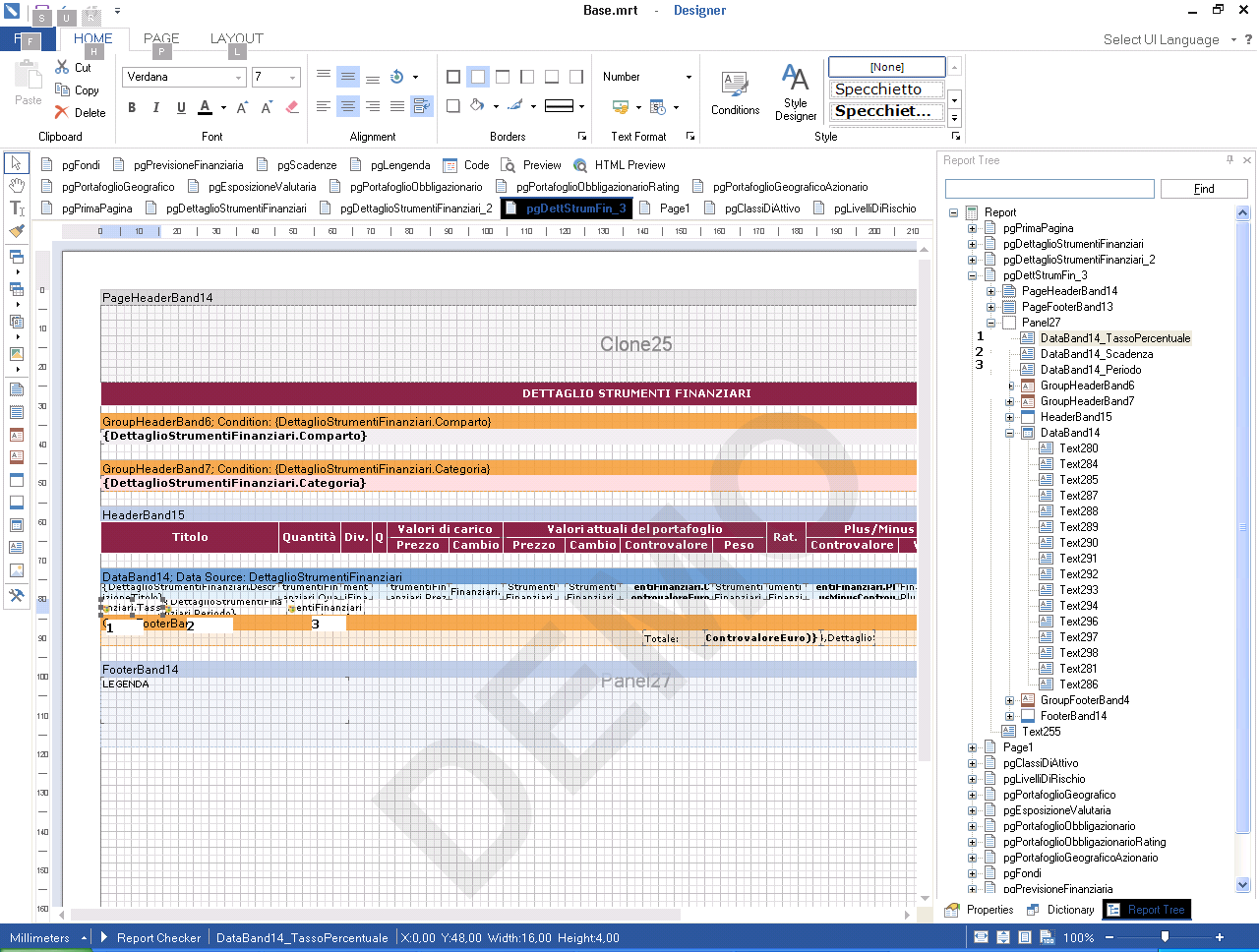Image resolution: width=1259 pixels, height=952 pixels.
Task: Align text to the top
Action: [x=324, y=77]
